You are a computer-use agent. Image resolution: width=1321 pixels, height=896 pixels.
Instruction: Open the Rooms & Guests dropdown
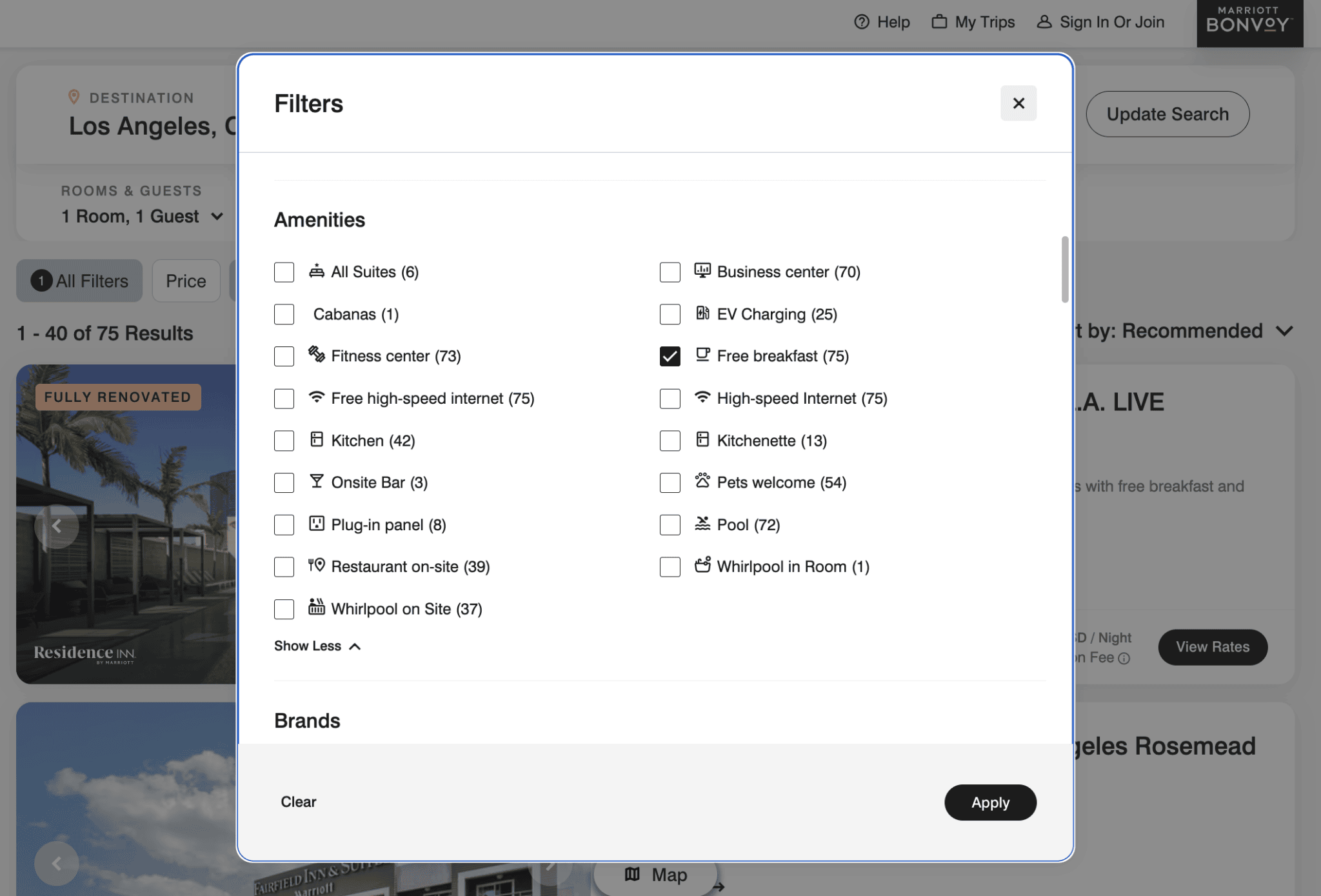point(143,215)
